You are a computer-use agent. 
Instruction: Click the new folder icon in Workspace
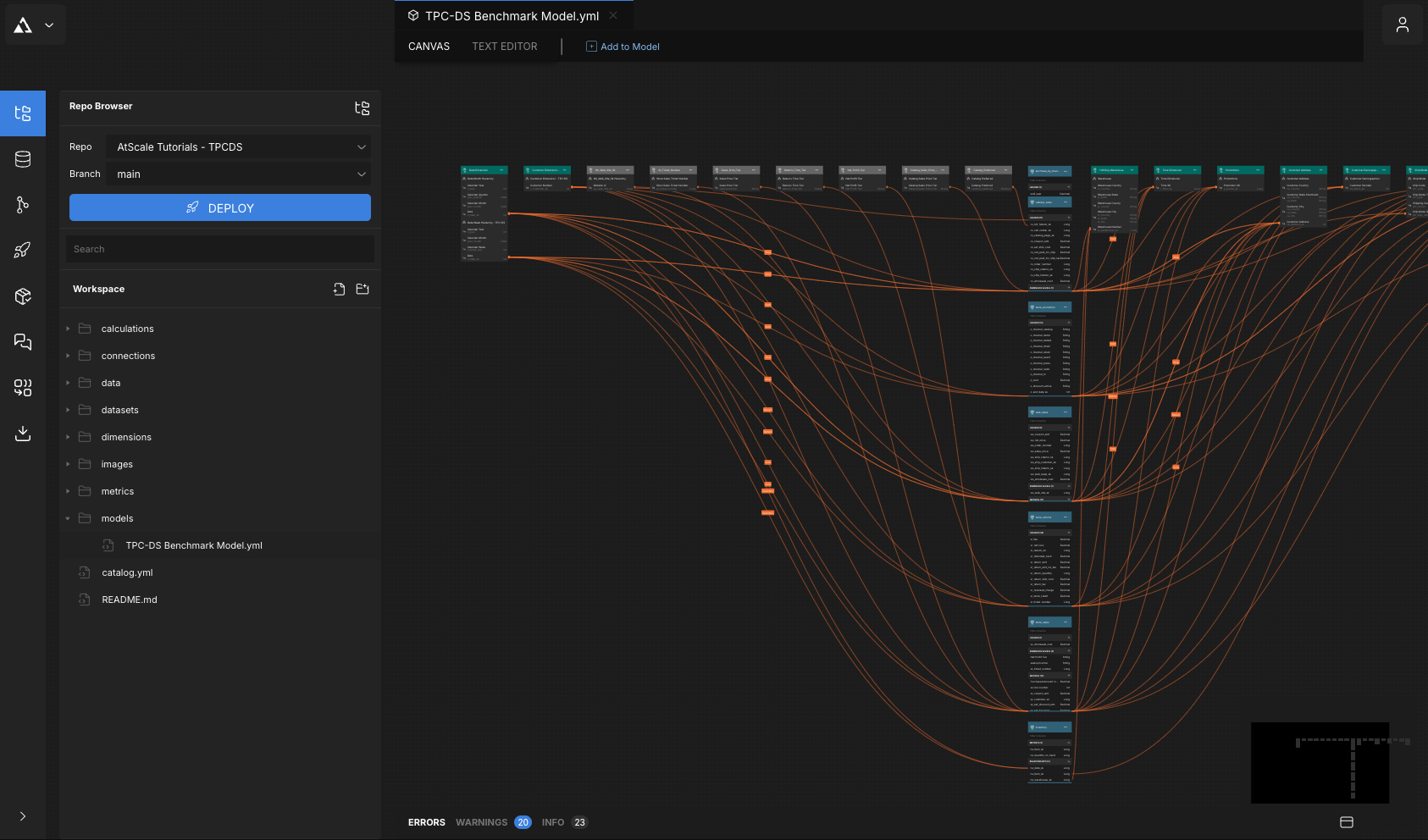pyautogui.click(x=363, y=289)
